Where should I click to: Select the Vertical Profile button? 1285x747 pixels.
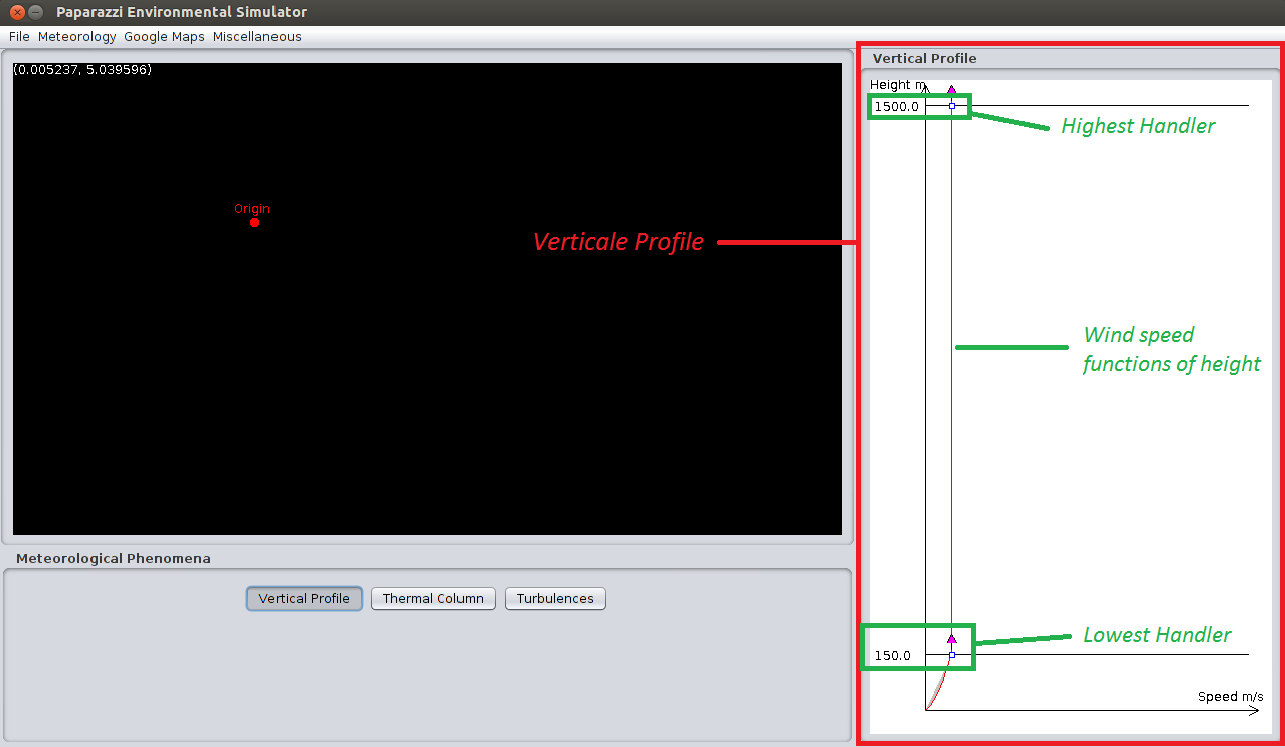[x=304, y=599]
